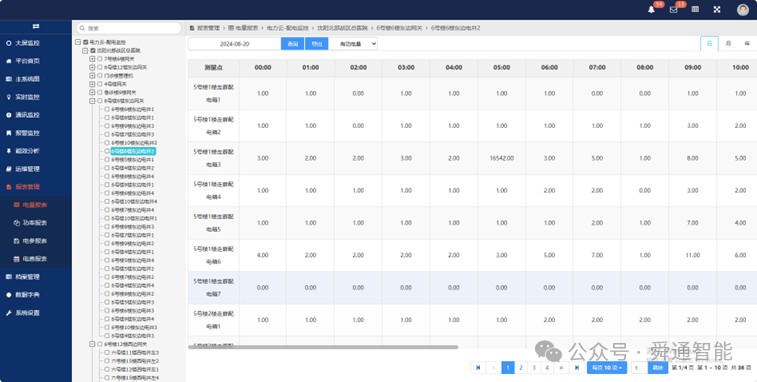
Task: Expand the 6号楼12楼东边网关 node
Action: click(92, 67)
